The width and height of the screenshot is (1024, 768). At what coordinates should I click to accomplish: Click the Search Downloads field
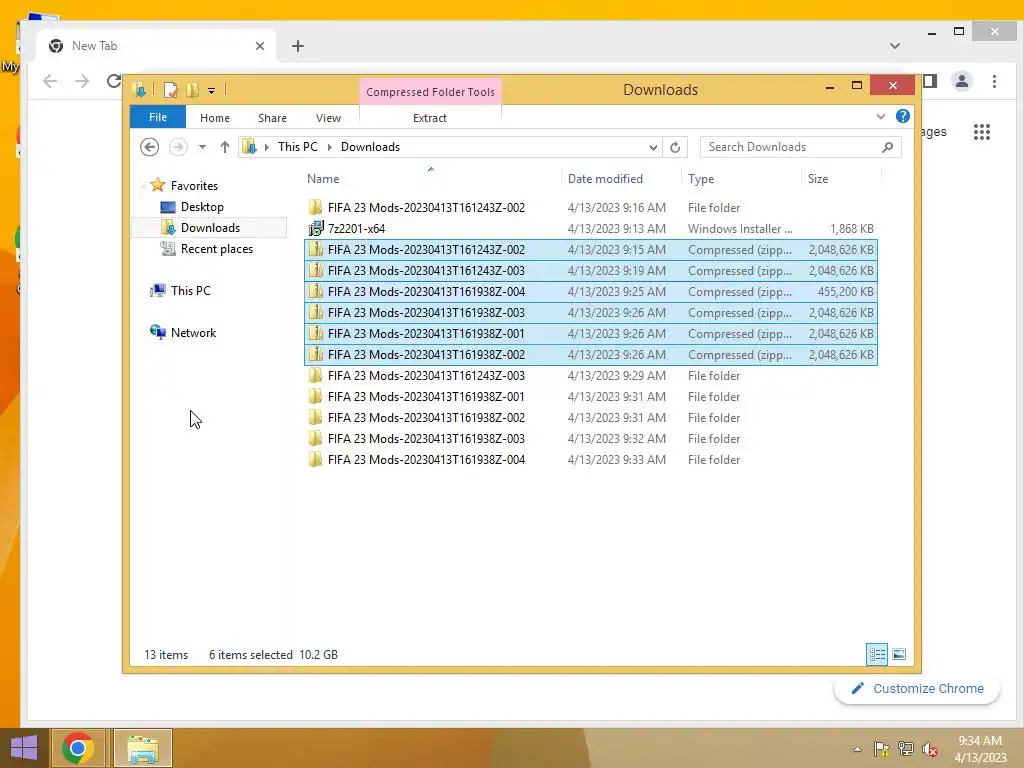point(800,147)
